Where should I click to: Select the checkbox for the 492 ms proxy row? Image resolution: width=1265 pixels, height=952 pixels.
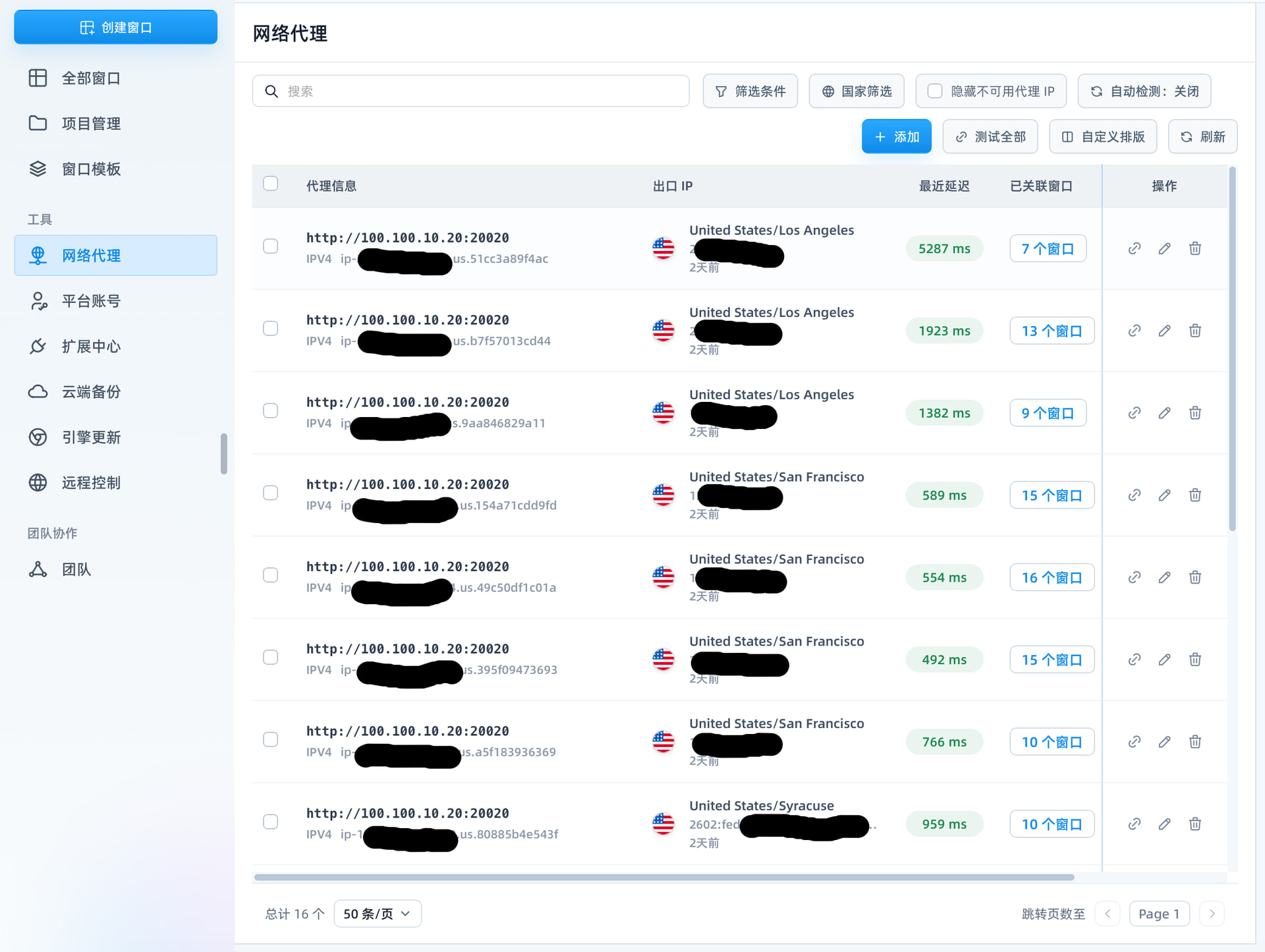click(270, 658)
